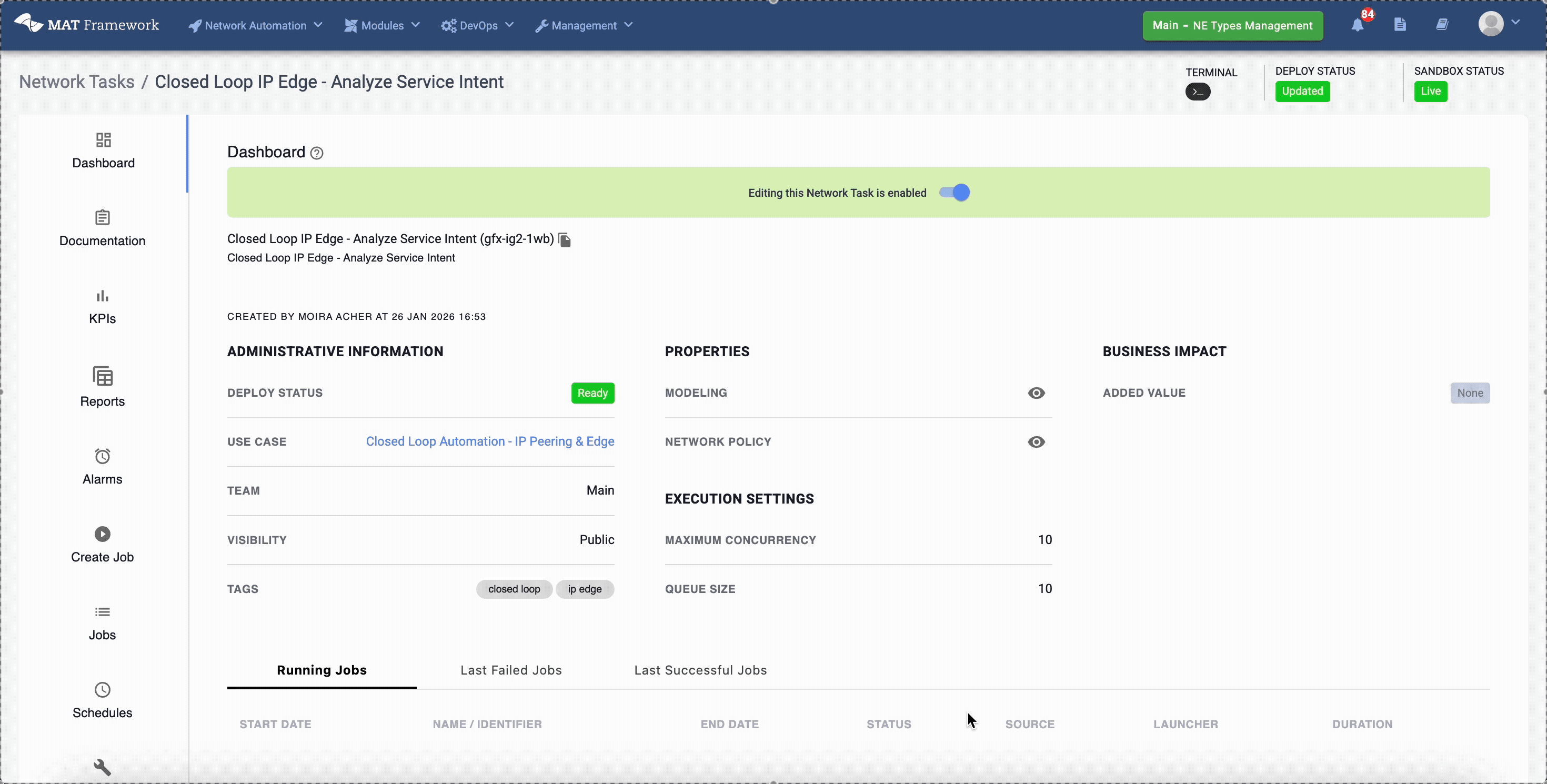Viewport: 1547px width, 784px height.
Task: Switch to Last Failed Jobs tab
Action: pyautogui.click(x=510, y=670)
